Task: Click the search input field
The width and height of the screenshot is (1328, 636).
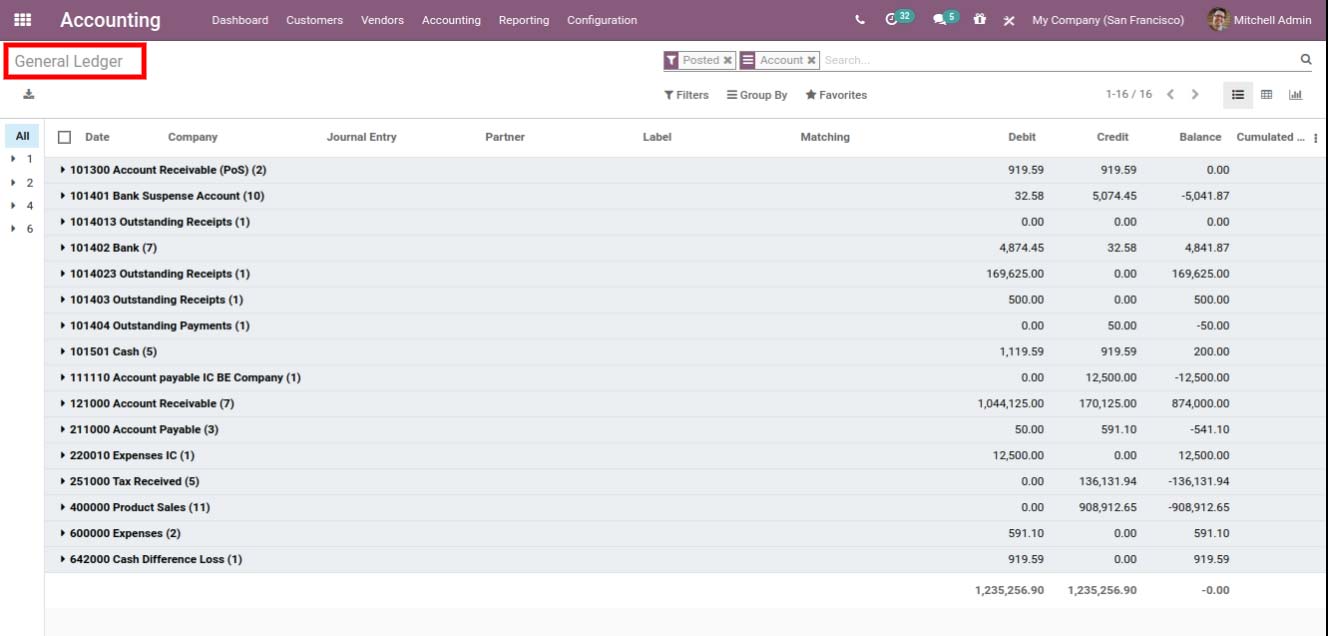Action: coord(1059,61)
